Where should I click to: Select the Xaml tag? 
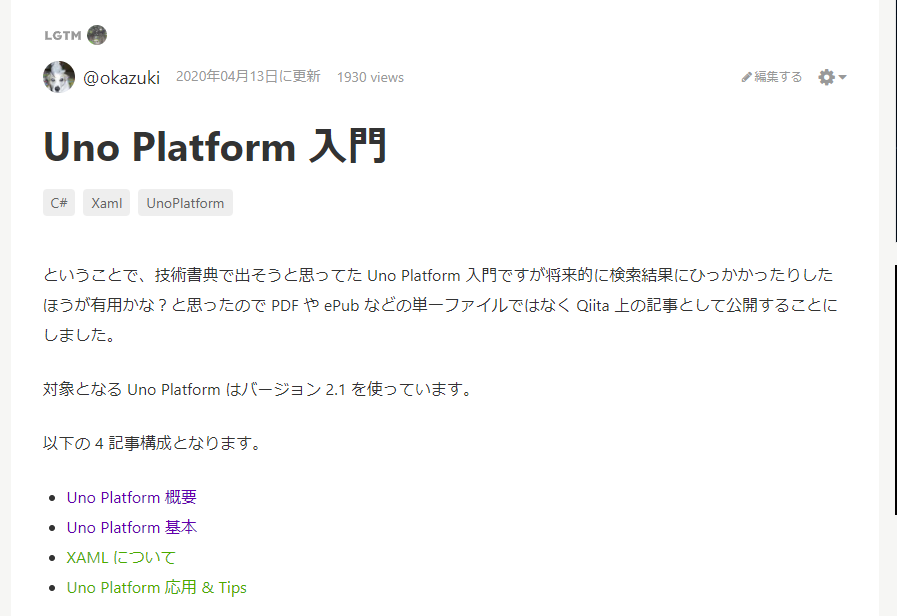106,202
